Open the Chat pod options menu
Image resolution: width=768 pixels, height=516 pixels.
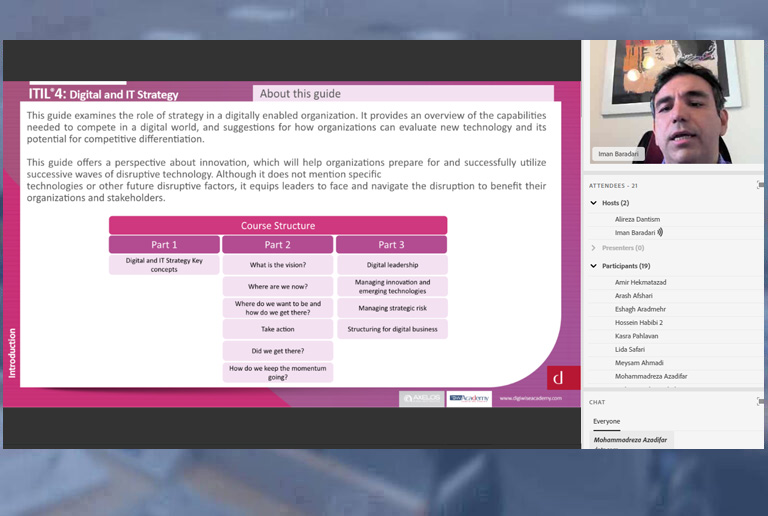761,401
